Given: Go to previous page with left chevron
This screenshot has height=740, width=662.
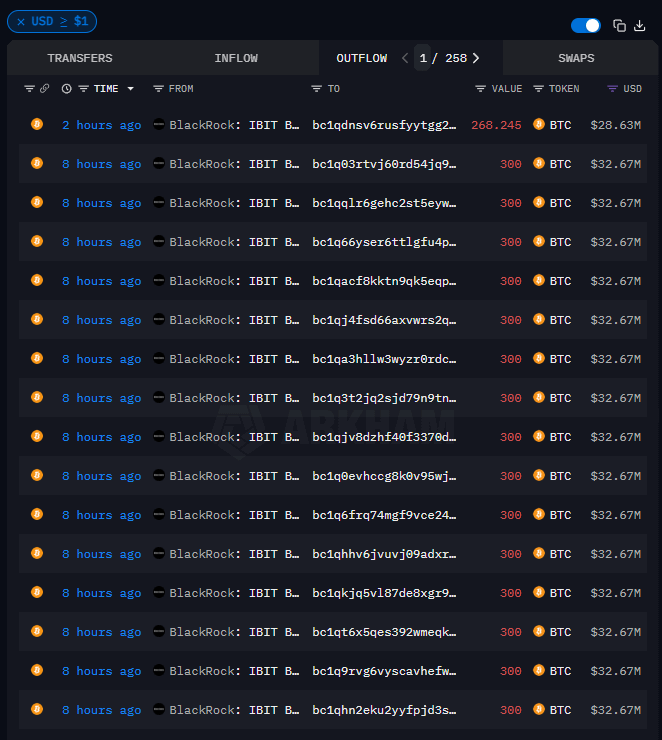Looking at the screenshot, I should coord(405,58).
